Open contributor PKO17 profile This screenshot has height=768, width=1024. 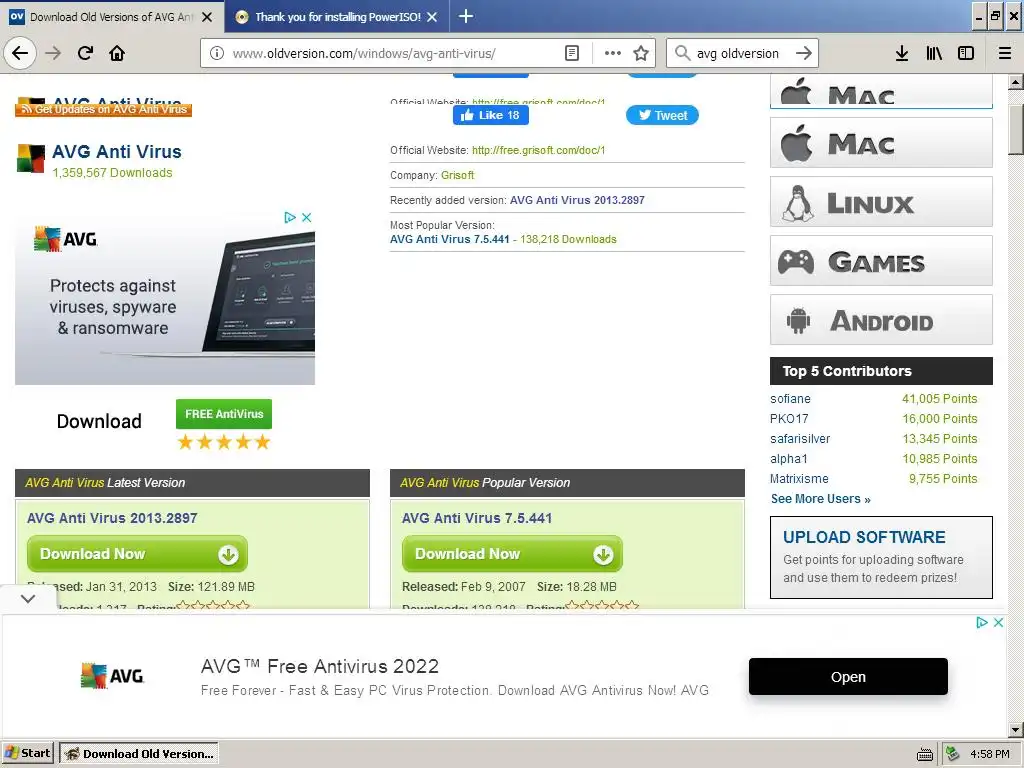(x=789, y=419)
